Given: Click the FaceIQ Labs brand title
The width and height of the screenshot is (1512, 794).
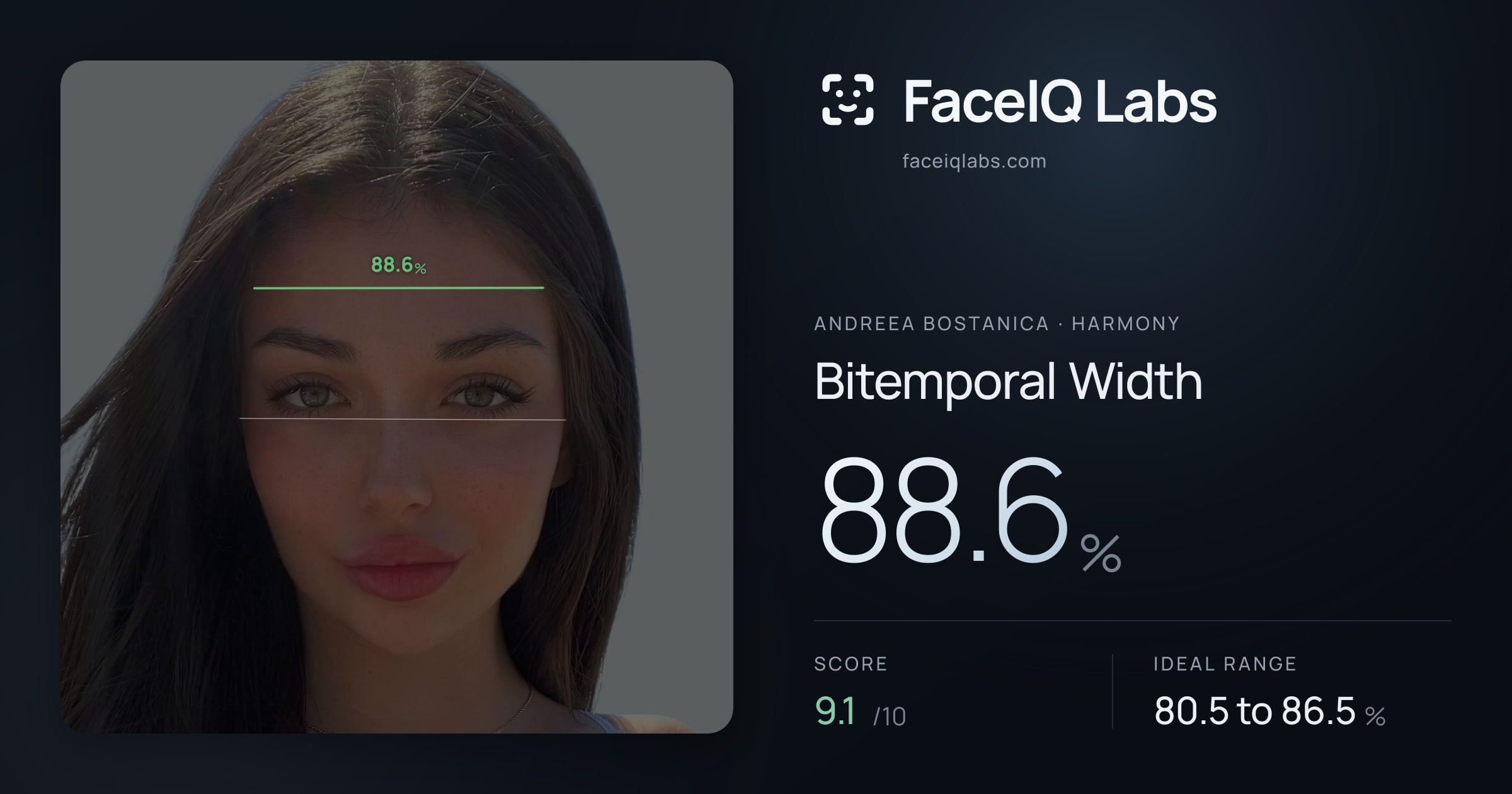Looking at the screenshot, I should coord(1060,101).
